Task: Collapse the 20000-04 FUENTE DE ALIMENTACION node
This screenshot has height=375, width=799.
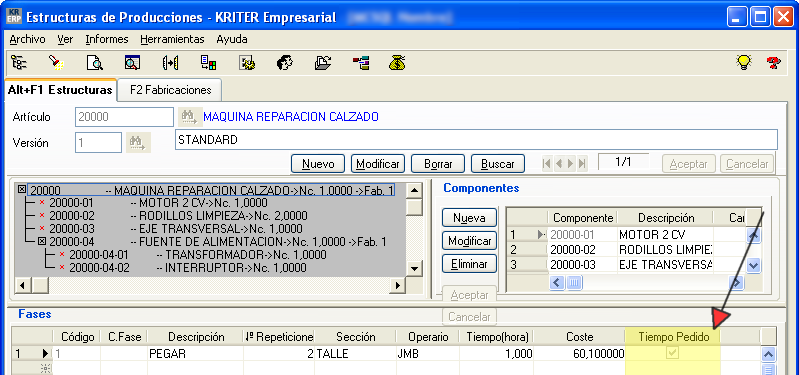Action: pyautogui.click(x=42, y=241)
